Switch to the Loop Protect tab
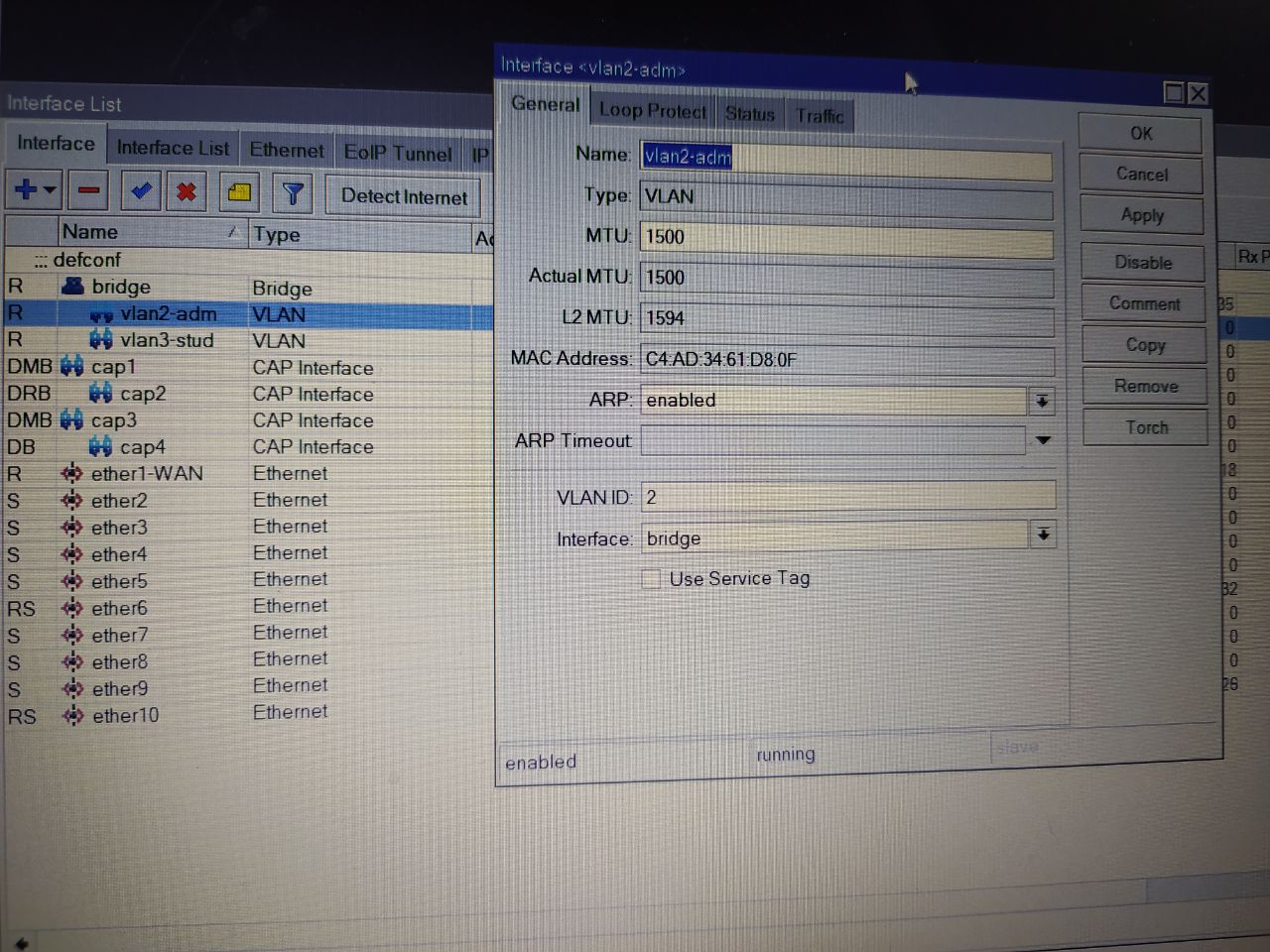1270x952 pixels. pos(652,110)
